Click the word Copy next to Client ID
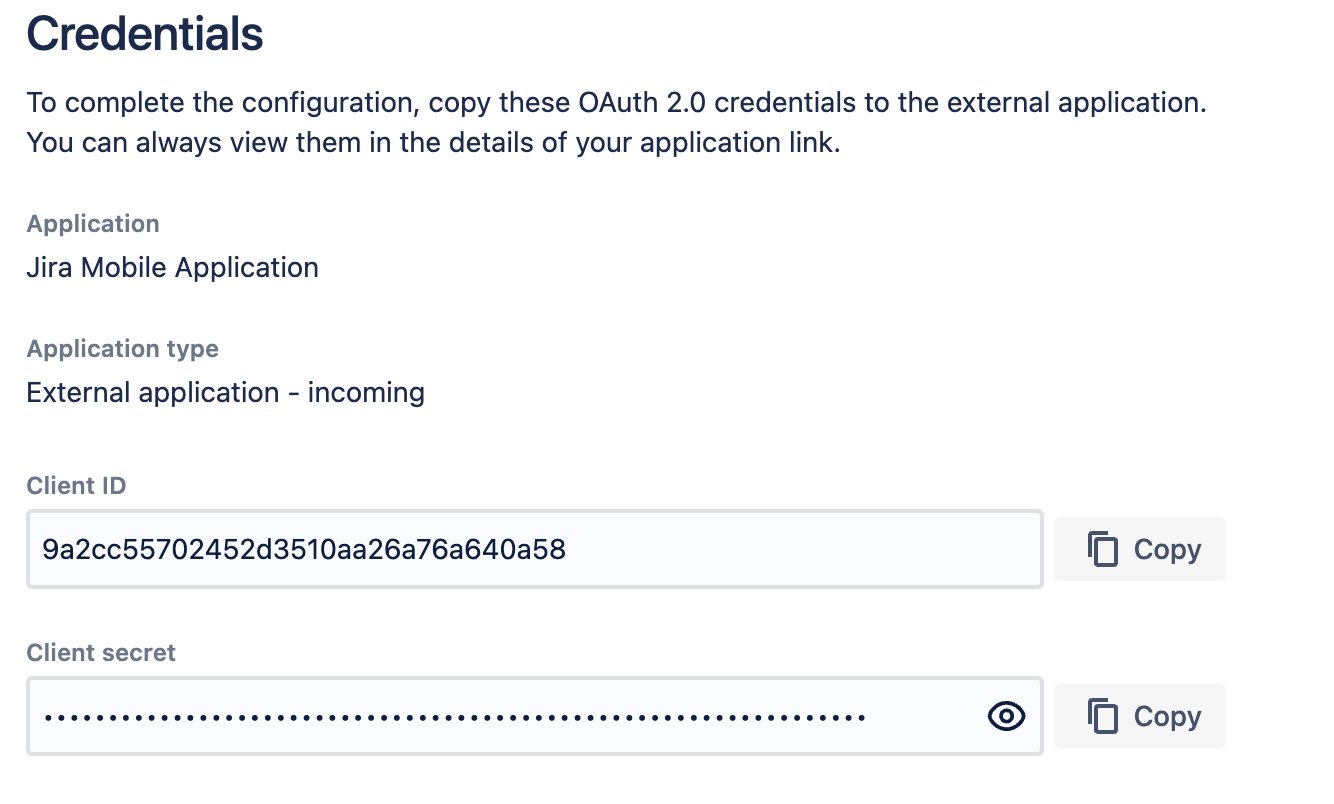 click(1167, 550)
